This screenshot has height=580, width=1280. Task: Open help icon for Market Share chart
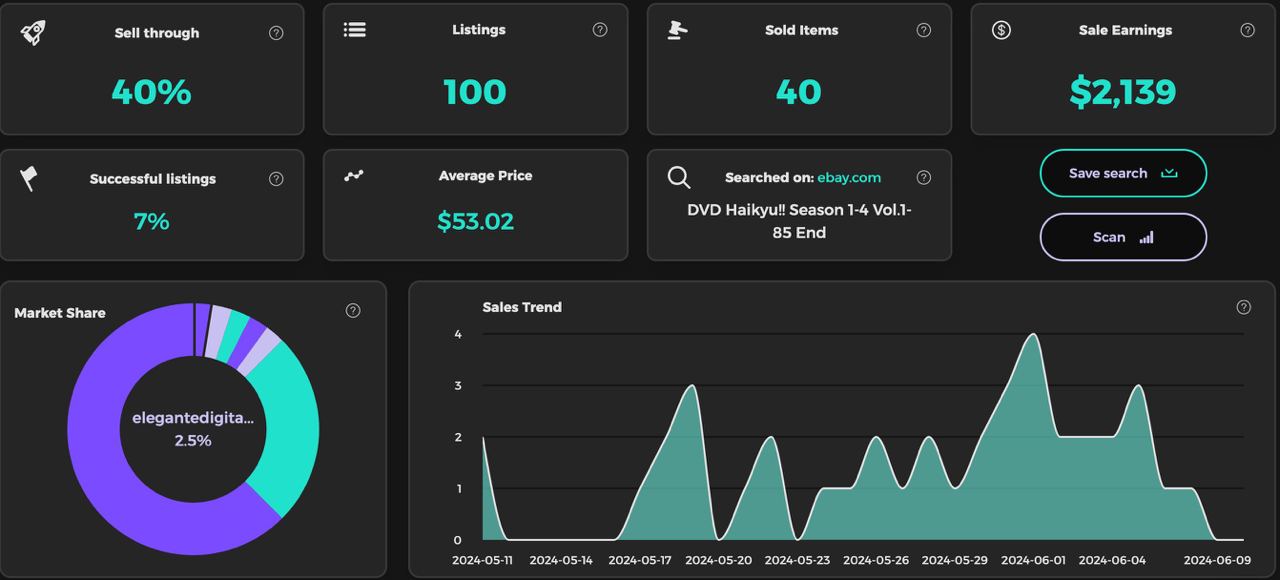[x=353, y=311]
